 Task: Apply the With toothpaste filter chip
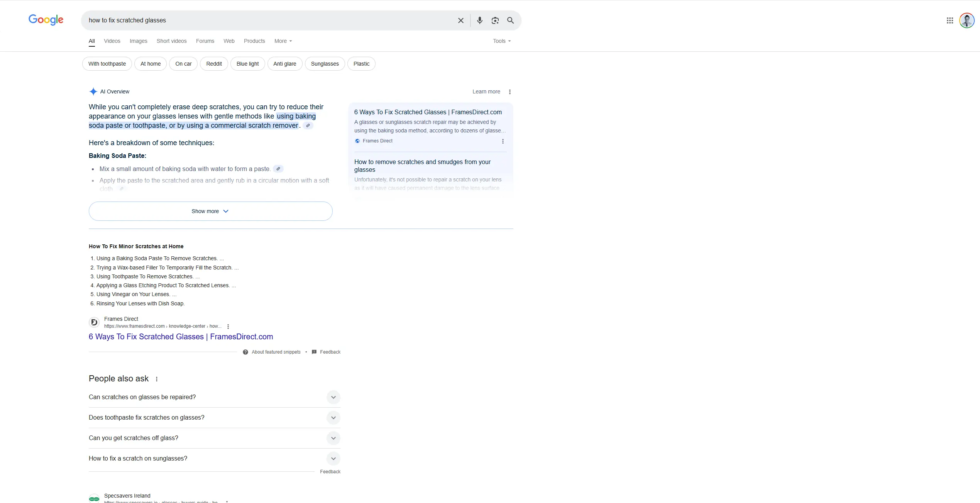107,64
